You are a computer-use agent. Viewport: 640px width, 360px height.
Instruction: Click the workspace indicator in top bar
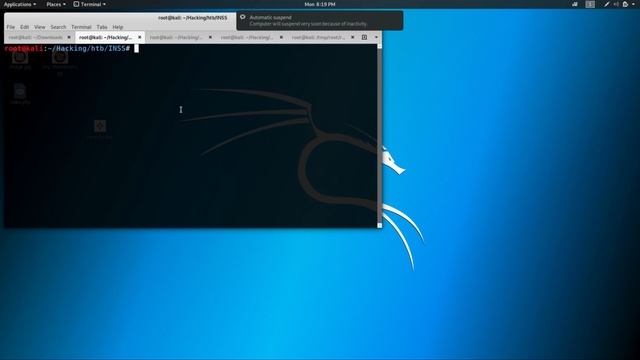click(590, 4)
